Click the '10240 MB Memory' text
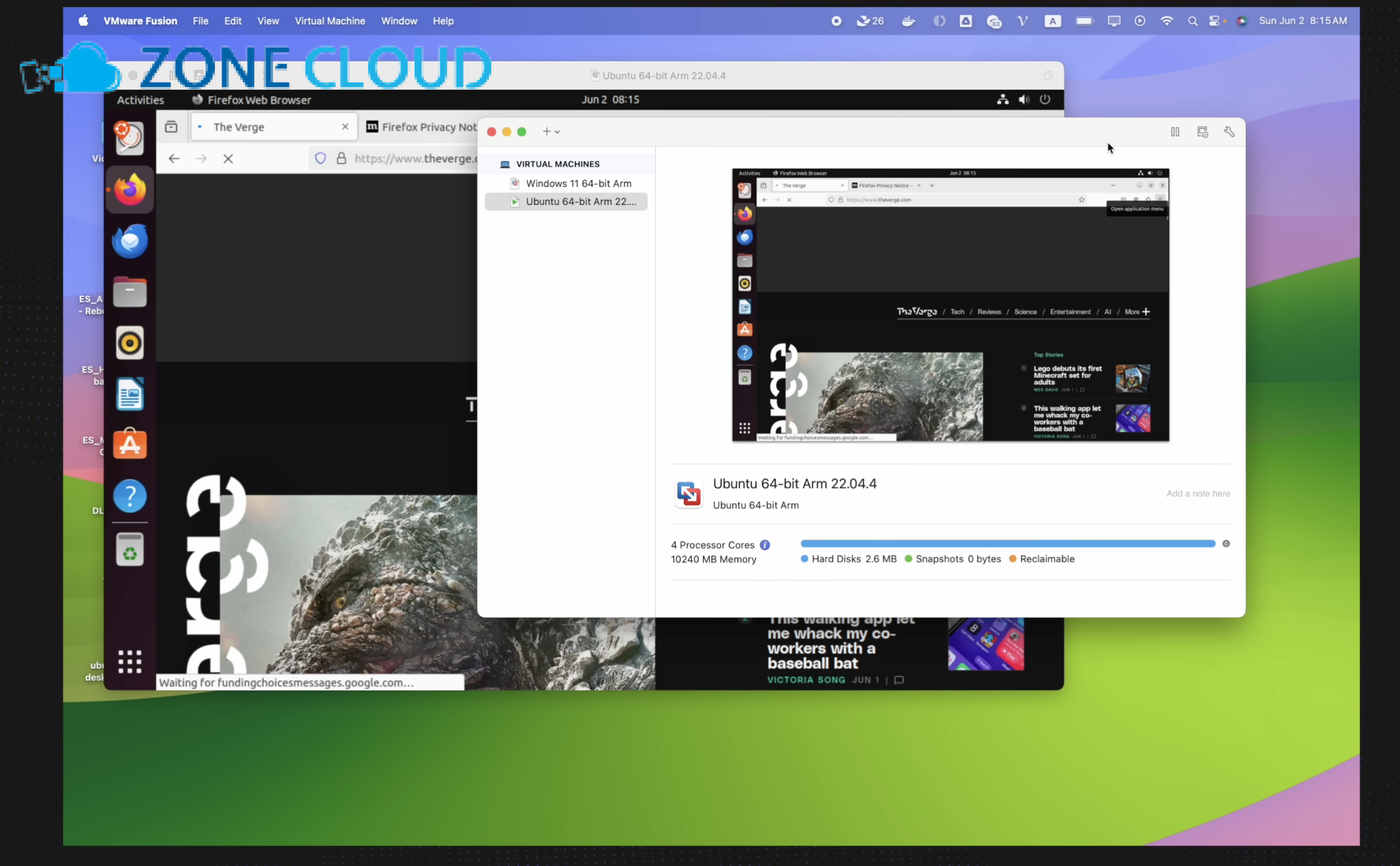Image resolution: width=1400 pixels, height=866 pixels. [x=714, y=559]
